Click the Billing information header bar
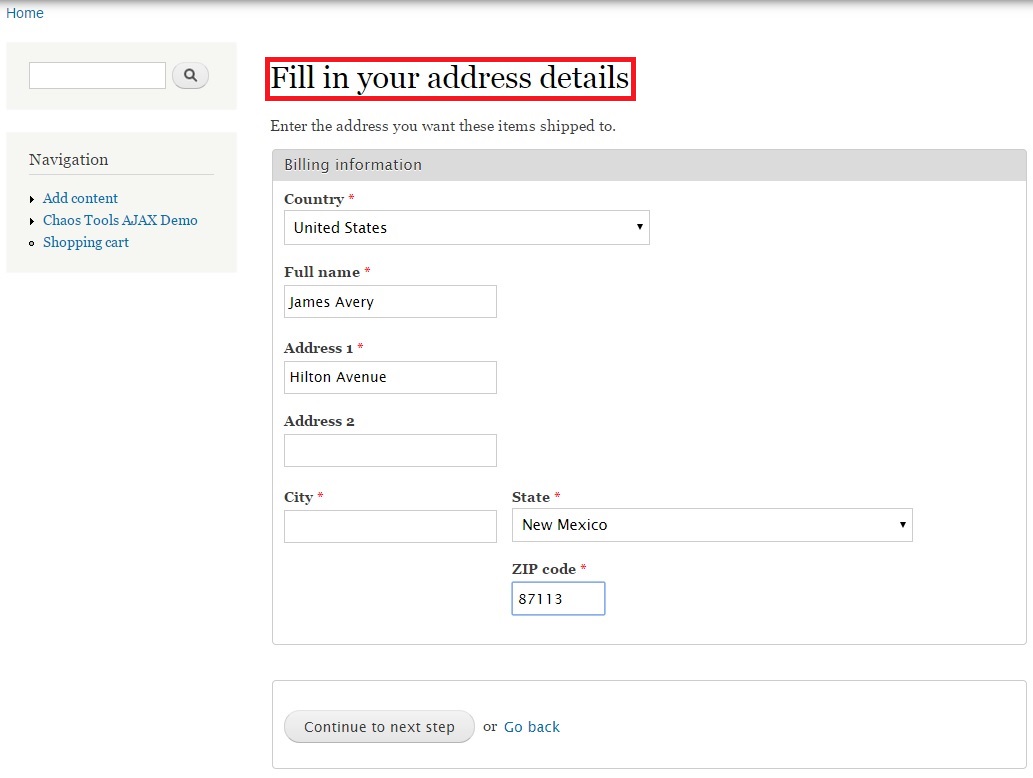Viewport: 1033px width, 778px height. (649, 165)
